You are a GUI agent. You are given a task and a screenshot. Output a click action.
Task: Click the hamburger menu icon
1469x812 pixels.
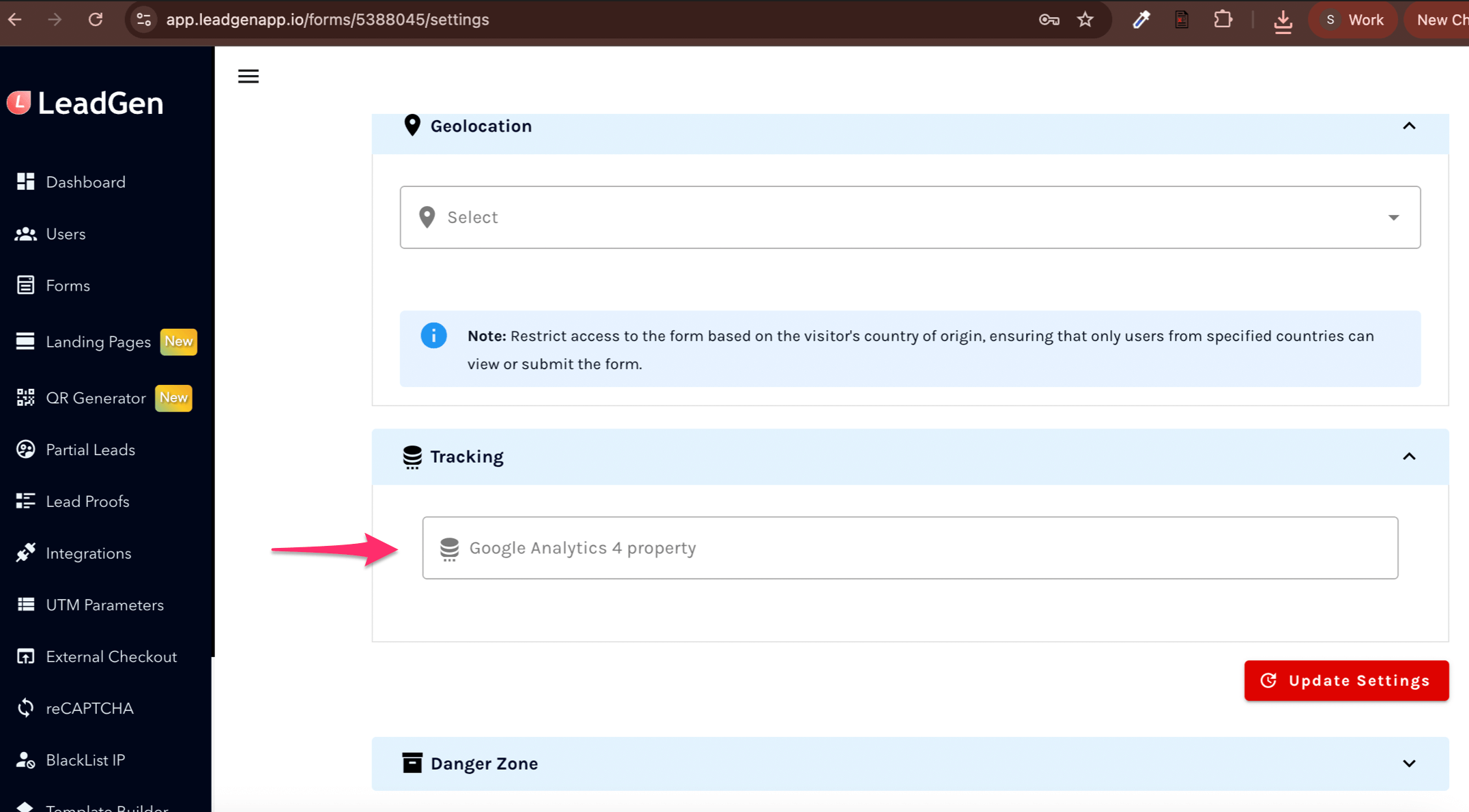(x=248, y=76)
